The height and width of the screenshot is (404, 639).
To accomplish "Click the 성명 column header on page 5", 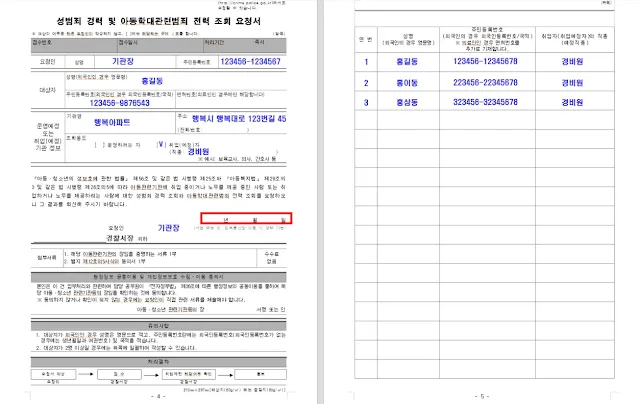I will click(x=408, y=39).
